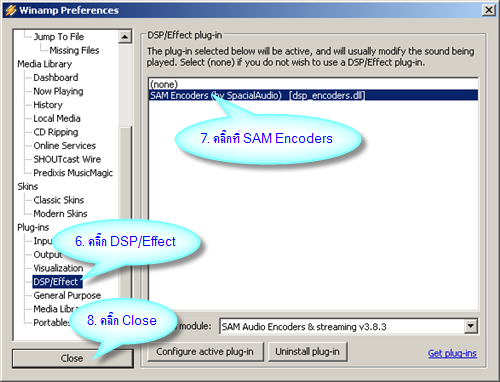The image size is (500, 382).
Task: Open the Get plug-ins link
Action: coord(452,353)
